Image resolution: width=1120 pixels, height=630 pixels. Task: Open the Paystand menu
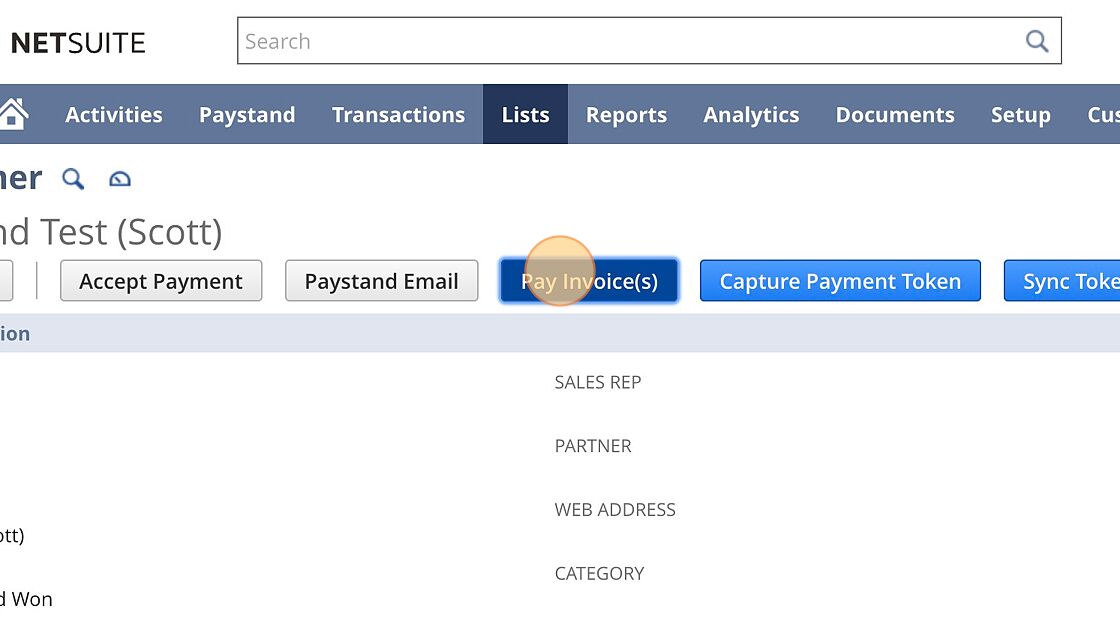click(x=247, y=114)
